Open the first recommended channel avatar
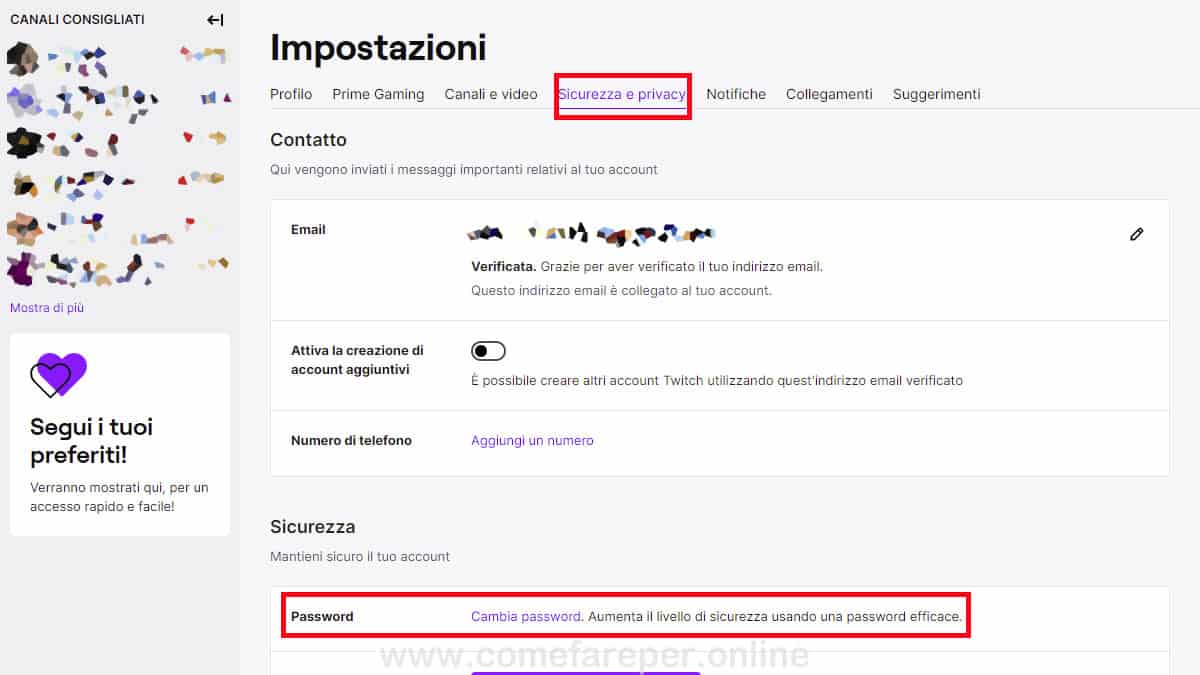This screenshot has height=675, width=1200. click(x=20, y=60)
